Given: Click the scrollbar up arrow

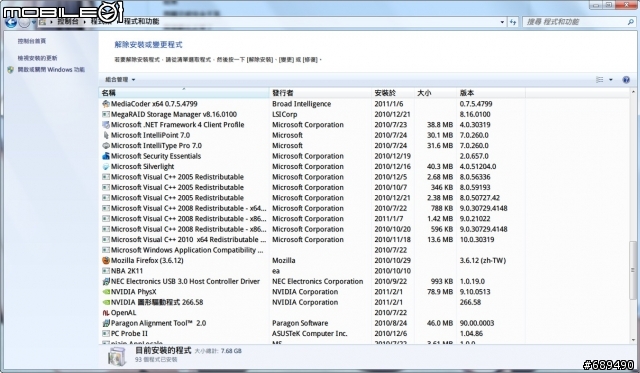Looking at the screenshot, I should tap(633, 92).
